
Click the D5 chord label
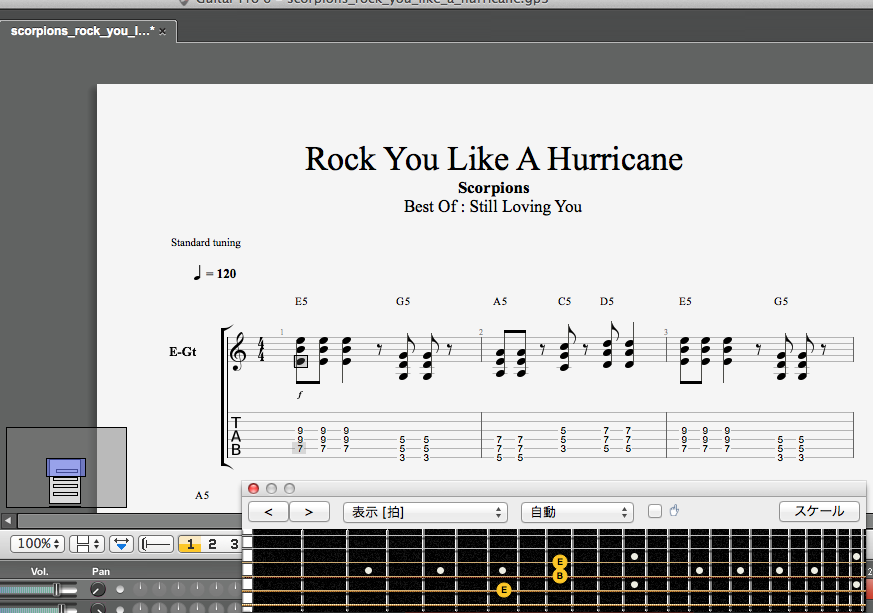coord(606,301)
